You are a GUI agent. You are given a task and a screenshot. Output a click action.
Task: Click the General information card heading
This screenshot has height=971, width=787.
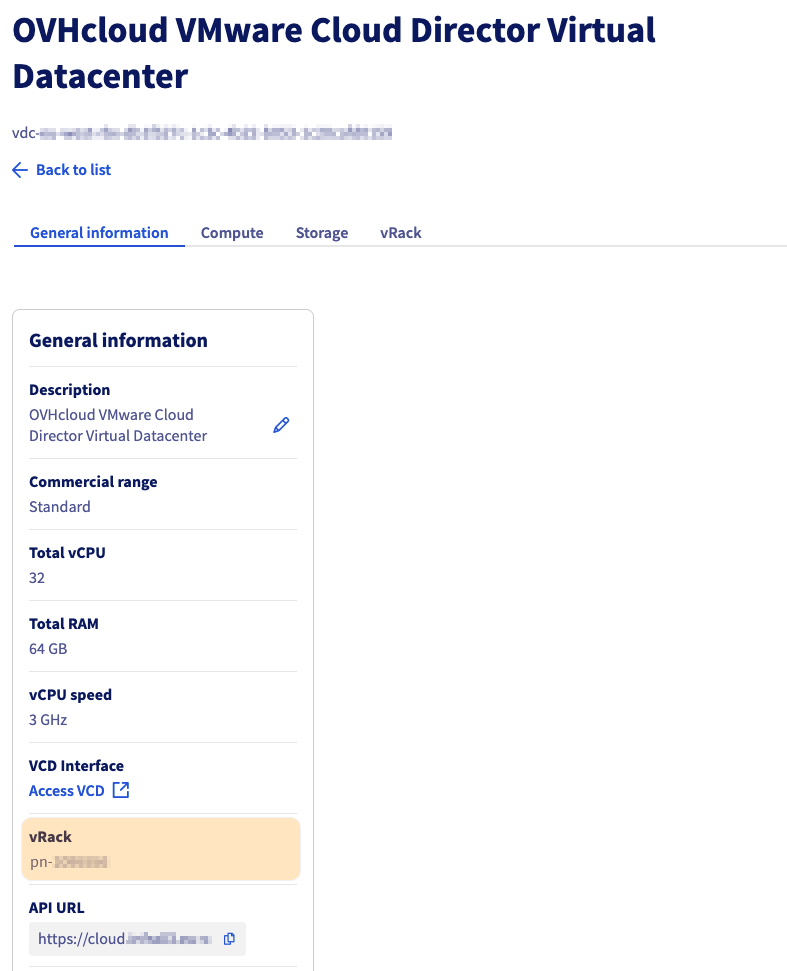click(118, 340)
